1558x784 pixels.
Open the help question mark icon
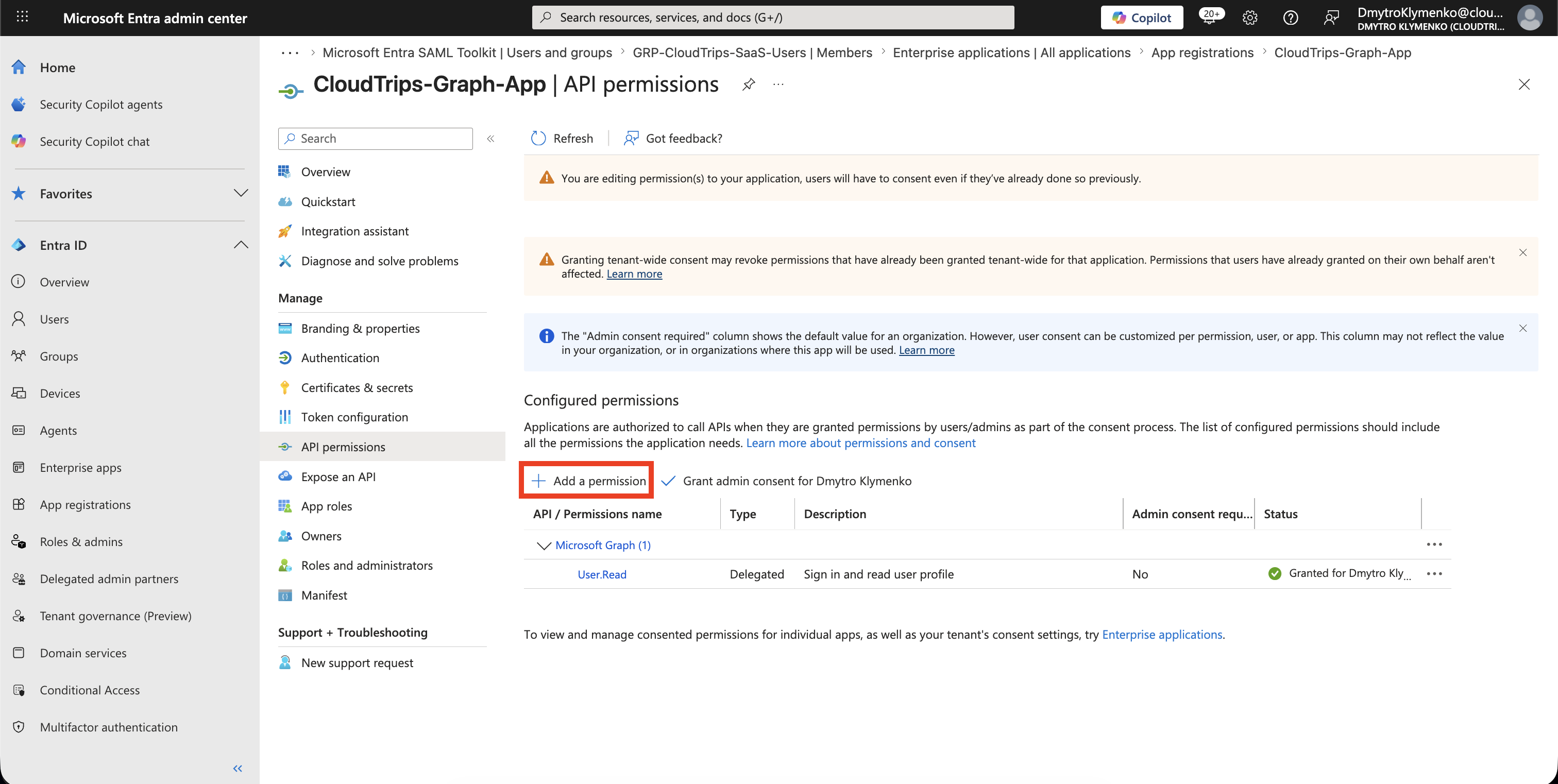1290,18
